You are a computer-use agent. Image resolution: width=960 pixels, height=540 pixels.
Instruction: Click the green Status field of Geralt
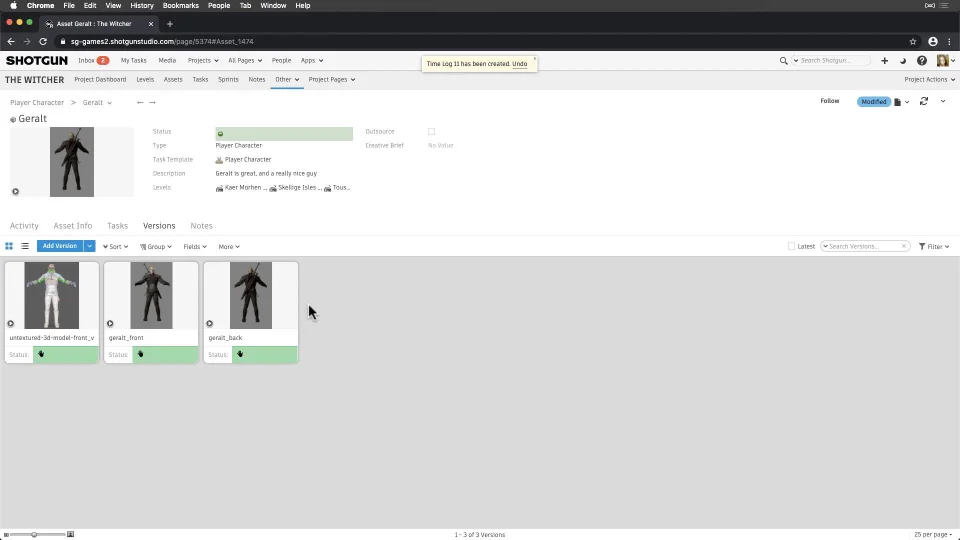[x=284, y=133]
